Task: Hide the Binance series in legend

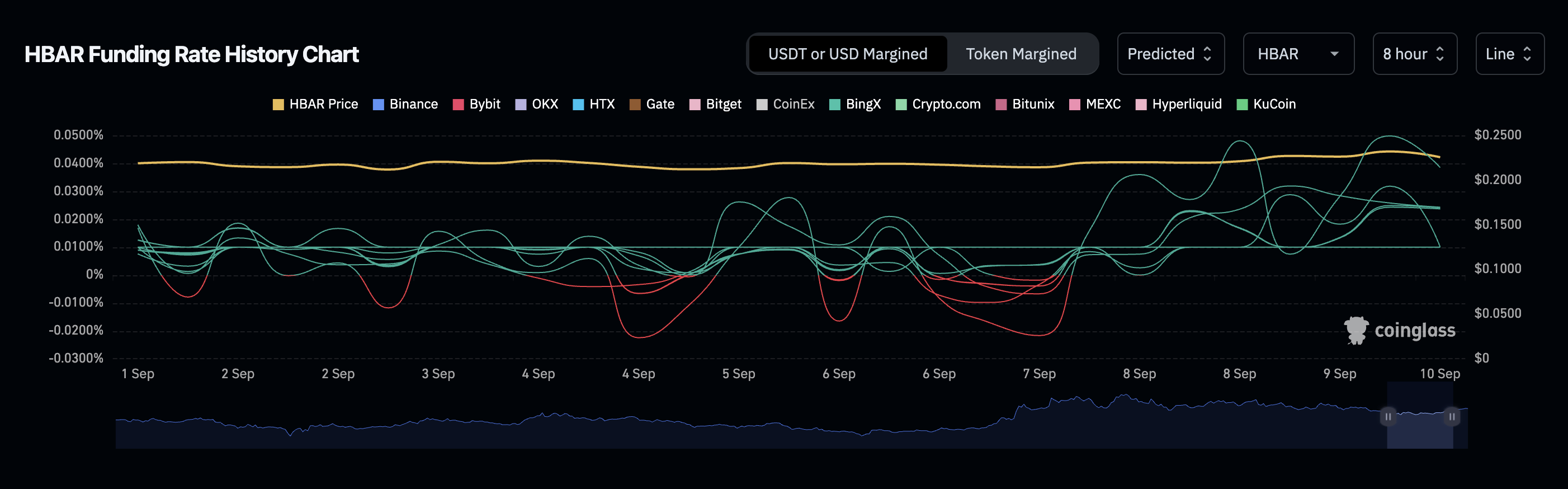Action: pyautogui.click(x=378, y=105)
